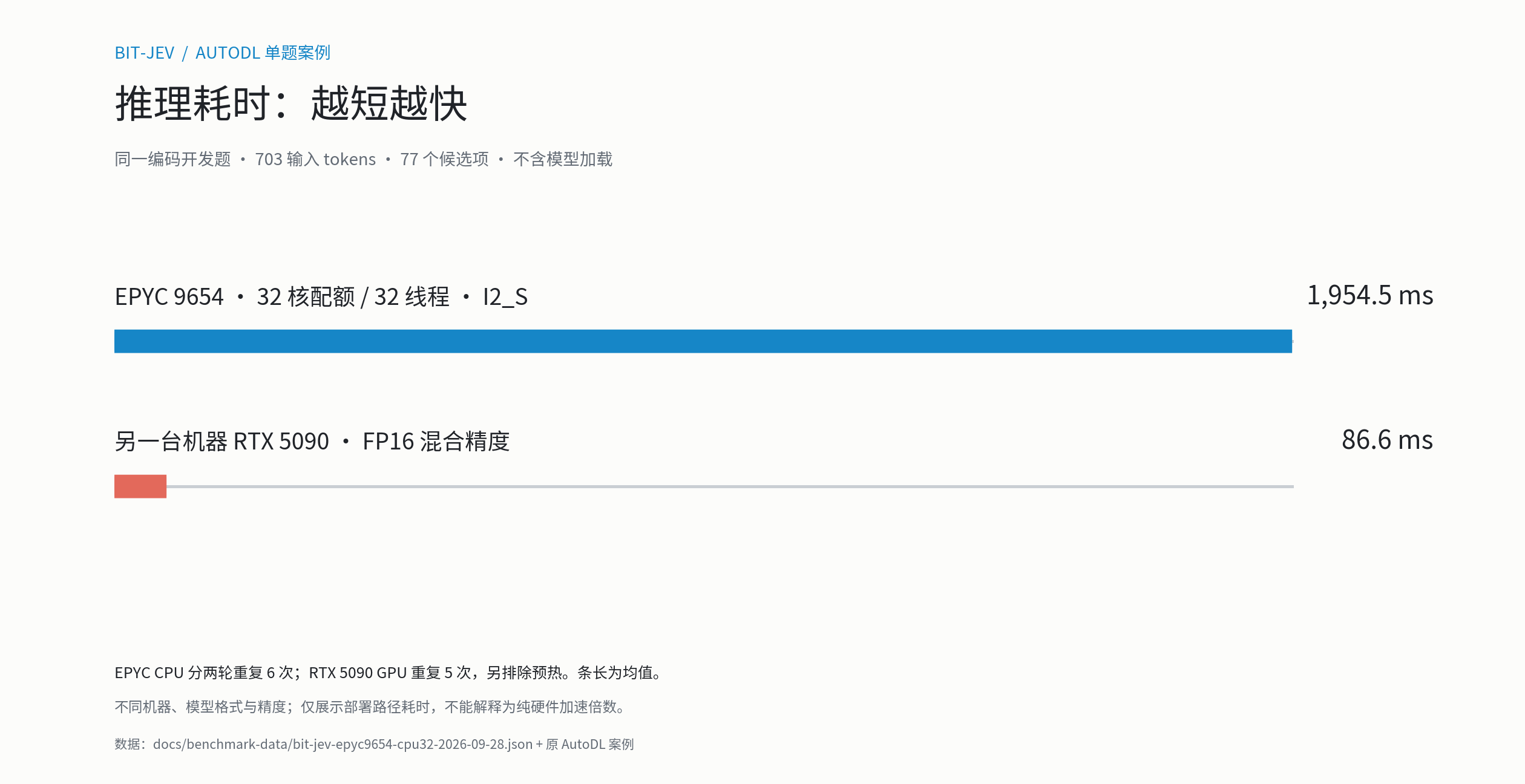Click the value '1,954.5 ms'
This screenshot has height=784, width=1525.
coord(1370,296)
